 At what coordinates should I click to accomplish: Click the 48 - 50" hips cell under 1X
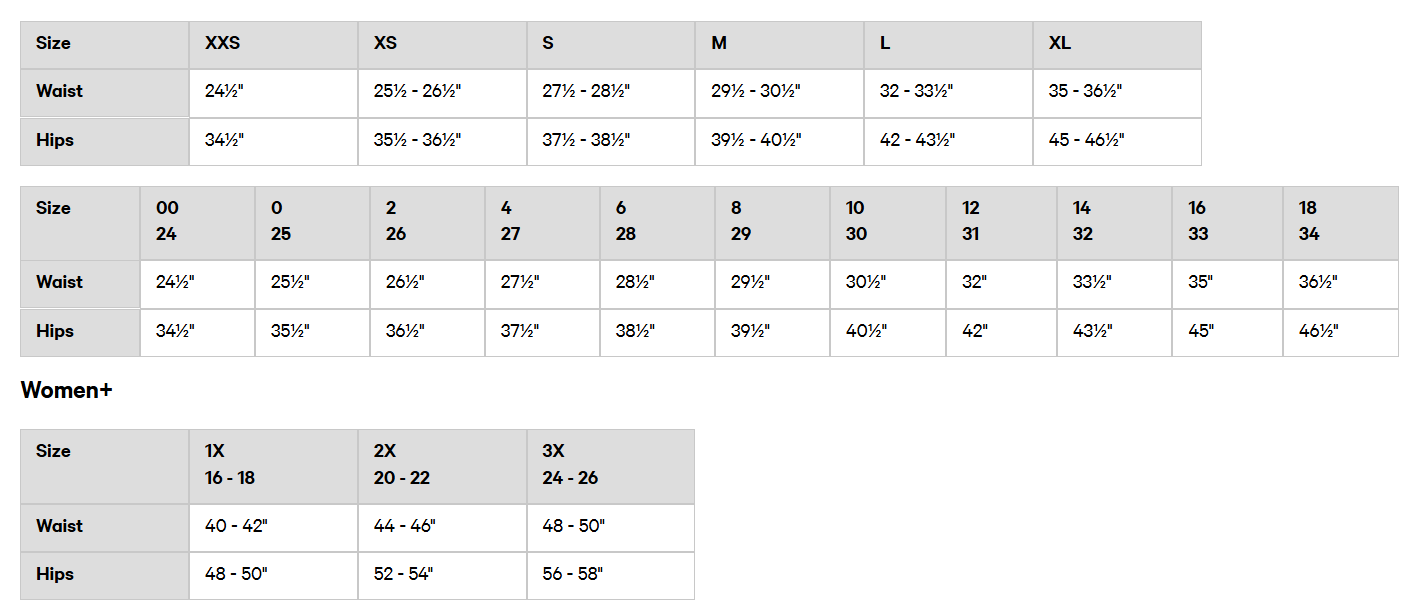click(273, 576)
